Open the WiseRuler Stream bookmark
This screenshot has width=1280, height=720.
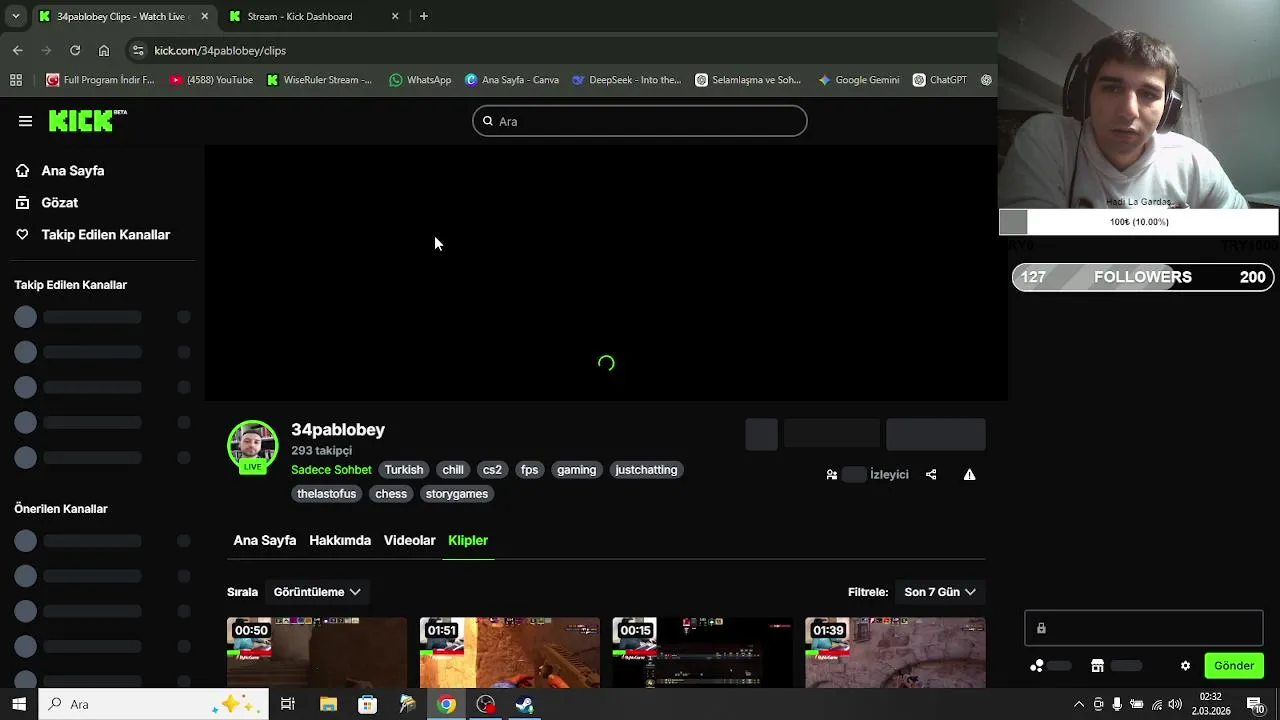pyautogui.click(x=320, y=80)
